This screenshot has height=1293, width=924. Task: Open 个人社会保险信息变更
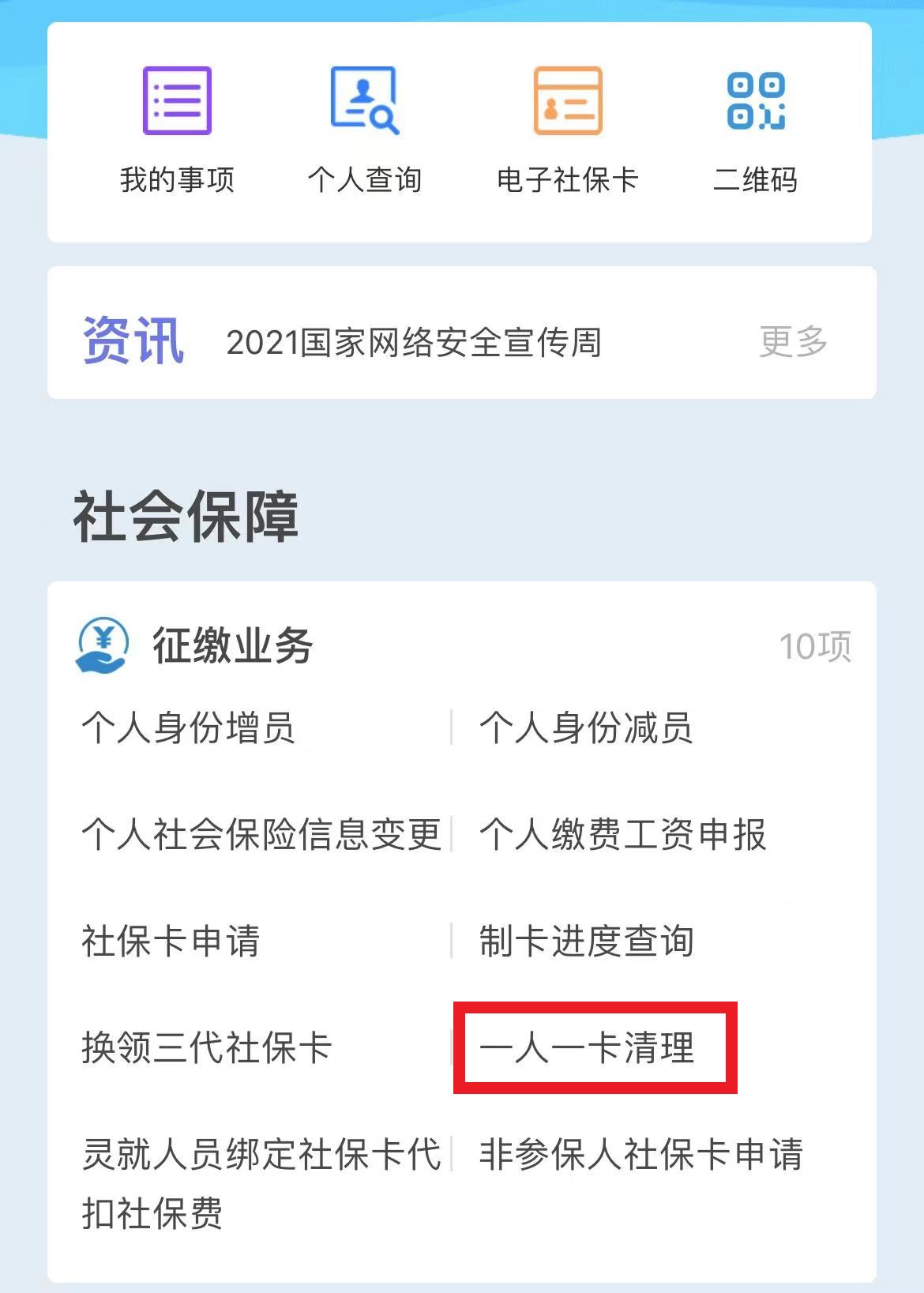[261, 834]
